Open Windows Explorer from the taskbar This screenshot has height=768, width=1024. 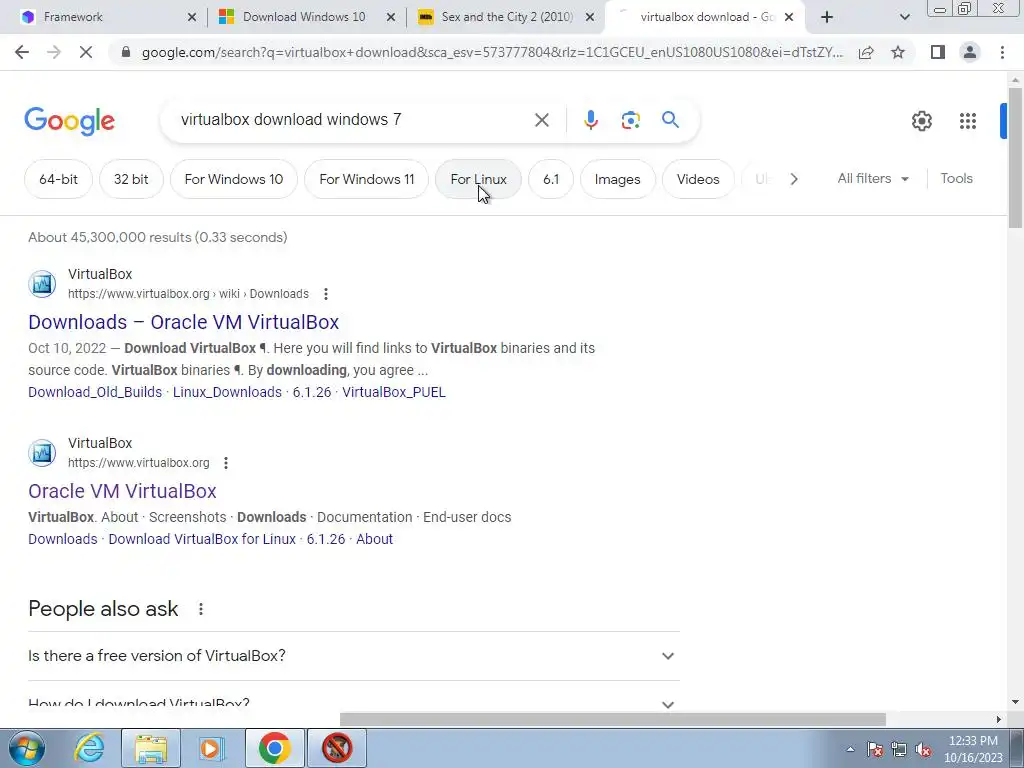click(151, 748)
